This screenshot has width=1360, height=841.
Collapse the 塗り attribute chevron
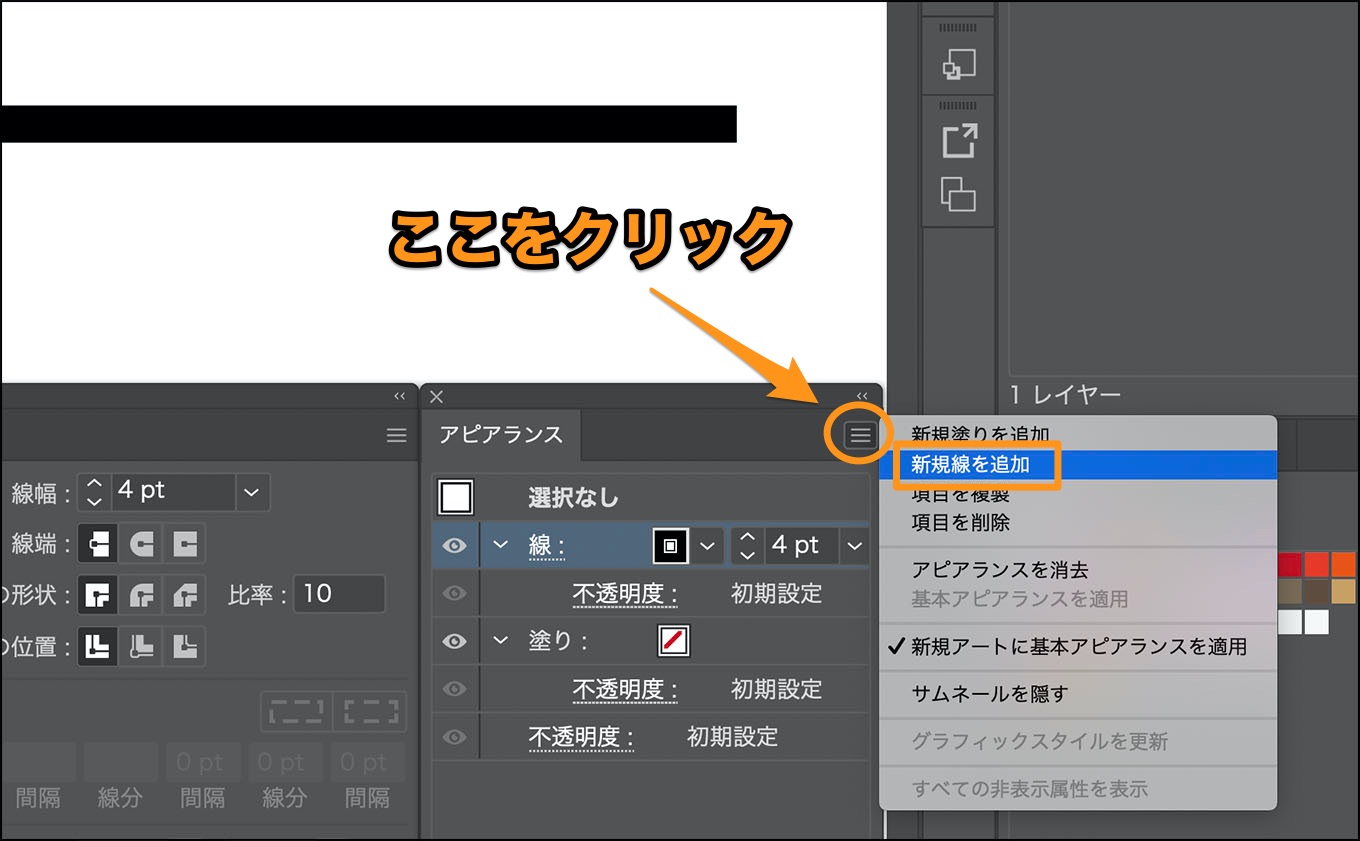pyautogui.click(x=501, y=640)
